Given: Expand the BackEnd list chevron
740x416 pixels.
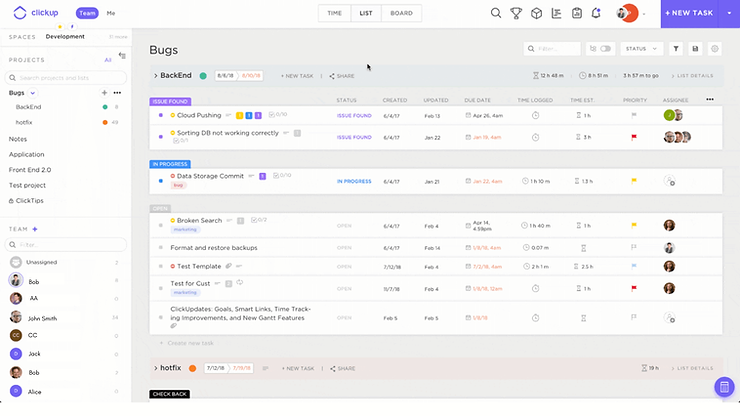Looking at the screenshot, I should 155,76.
